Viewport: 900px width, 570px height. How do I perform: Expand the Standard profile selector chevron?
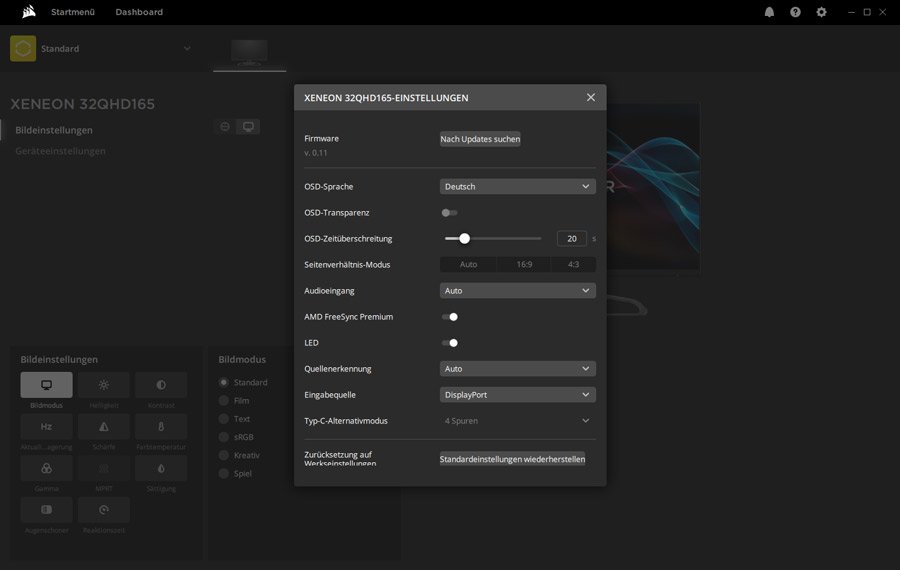click(x=187, y=49)
